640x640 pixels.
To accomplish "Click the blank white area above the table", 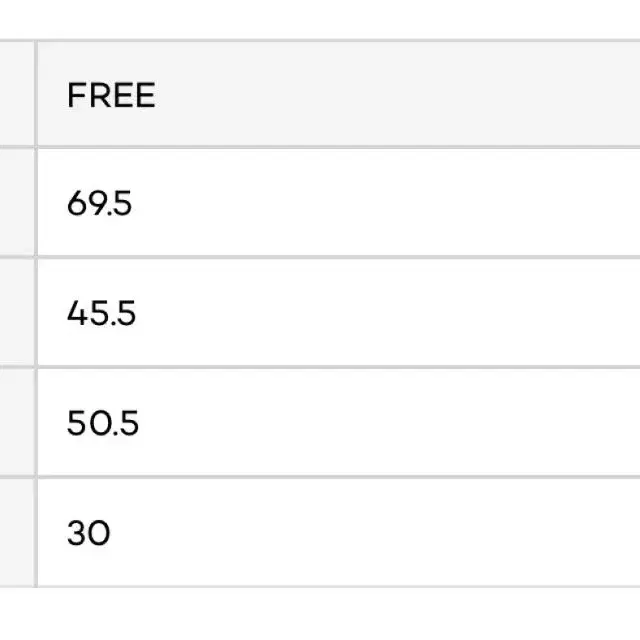I will tap(320, 19).
